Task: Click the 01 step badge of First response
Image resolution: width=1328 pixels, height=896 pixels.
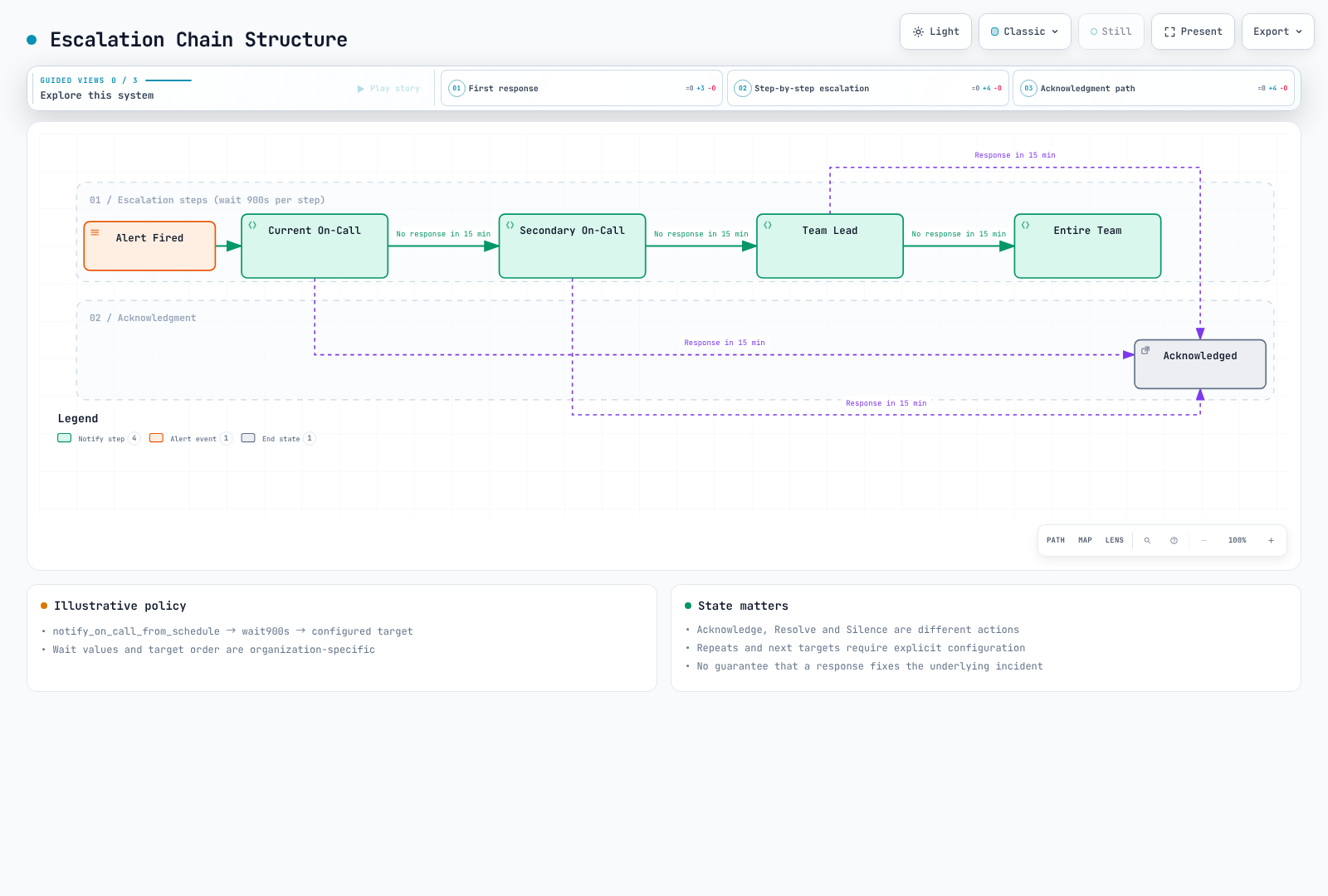Action: point(456,88)
